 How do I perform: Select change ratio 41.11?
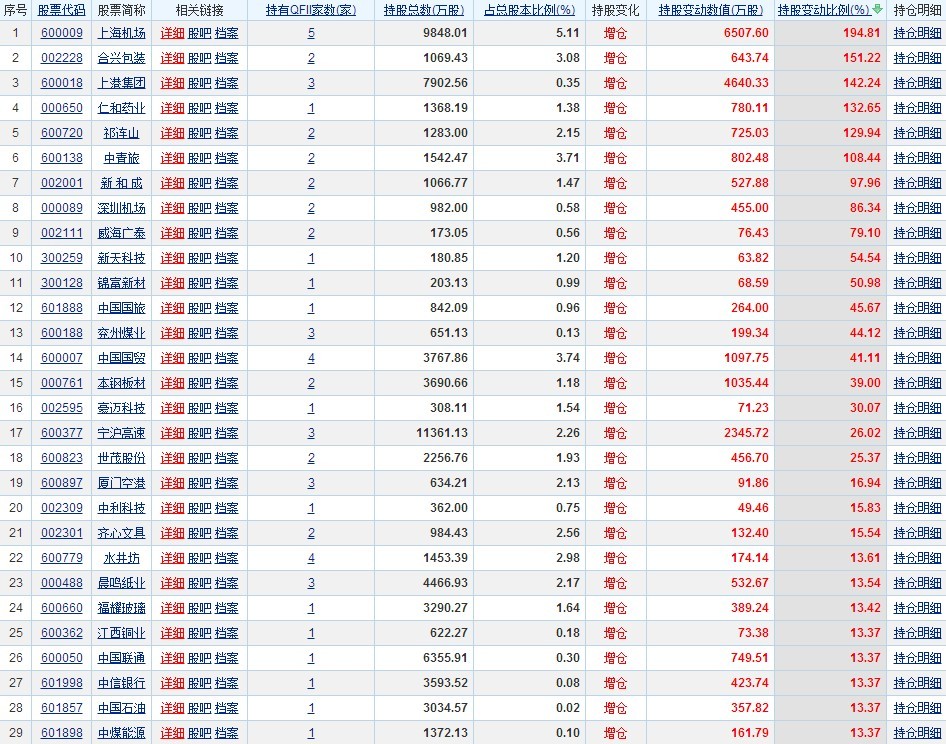tap(865, 358)
